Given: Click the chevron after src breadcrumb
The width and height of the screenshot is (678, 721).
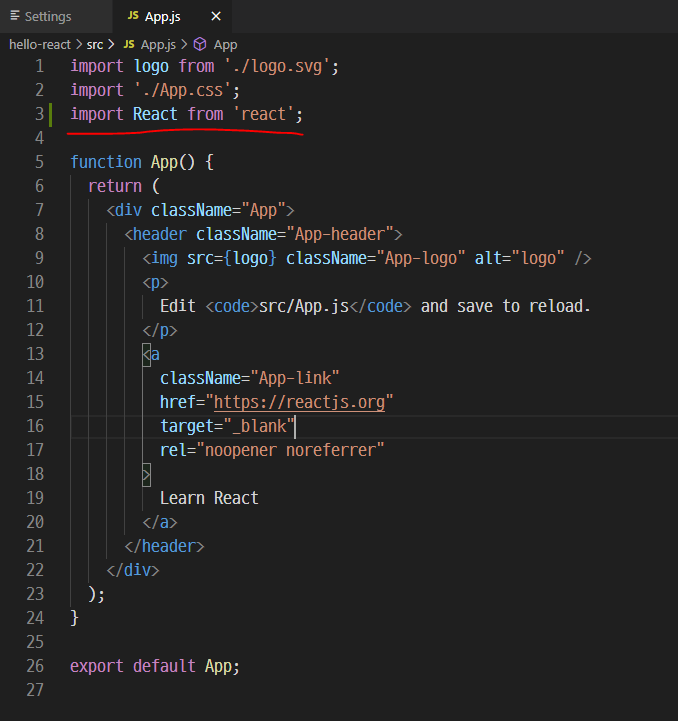Looking at the screenshot, I should tap(111, 45).
